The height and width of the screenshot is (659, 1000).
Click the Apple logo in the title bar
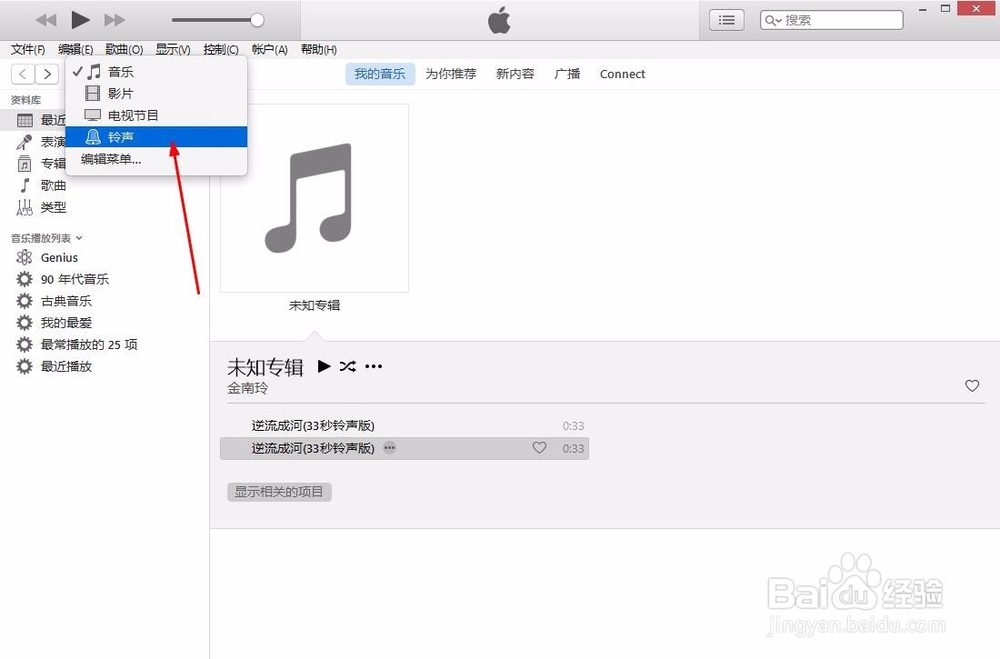(x=498, y=18)
